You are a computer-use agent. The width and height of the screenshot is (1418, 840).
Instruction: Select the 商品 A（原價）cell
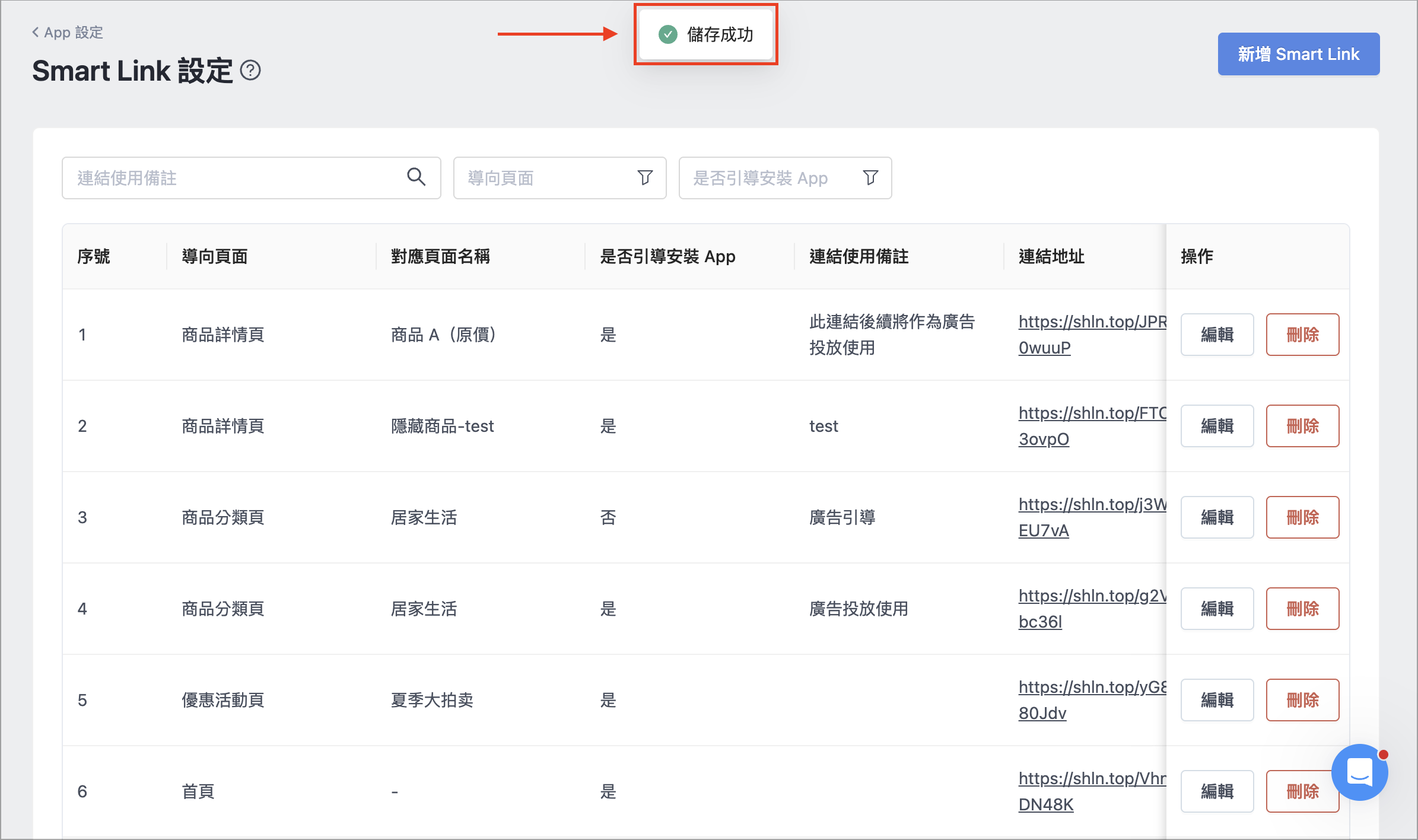click(443, 335)
